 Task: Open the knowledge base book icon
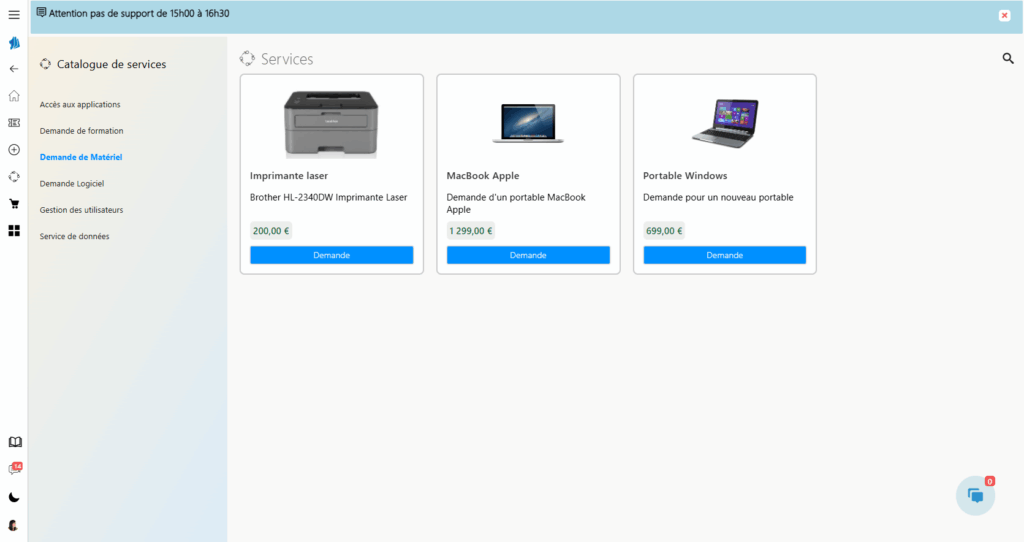click(14, 442)
